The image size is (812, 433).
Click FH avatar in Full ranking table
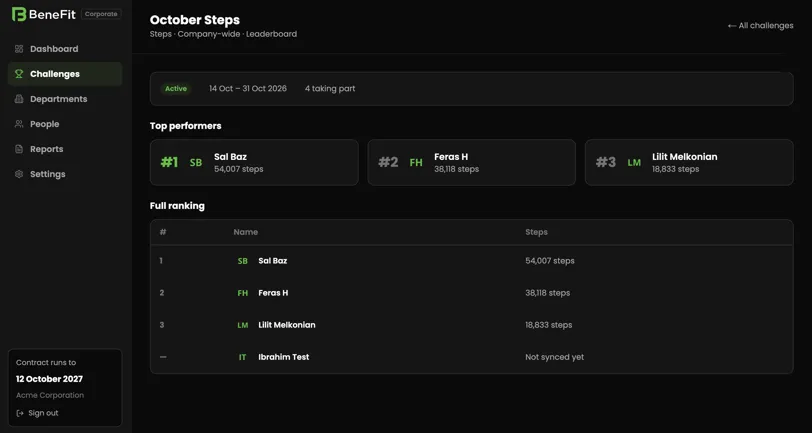(242, 293)
